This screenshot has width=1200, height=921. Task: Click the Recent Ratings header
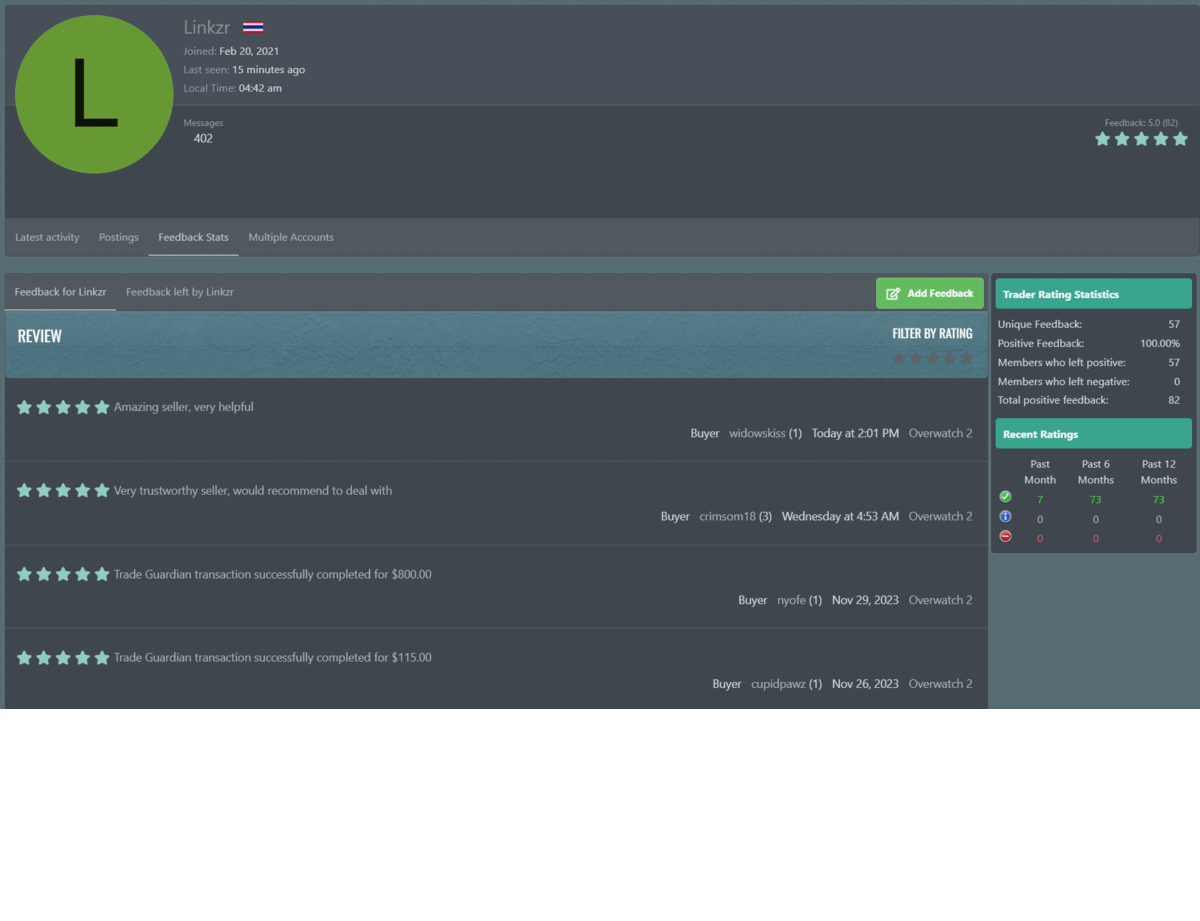coord(1093,434)
